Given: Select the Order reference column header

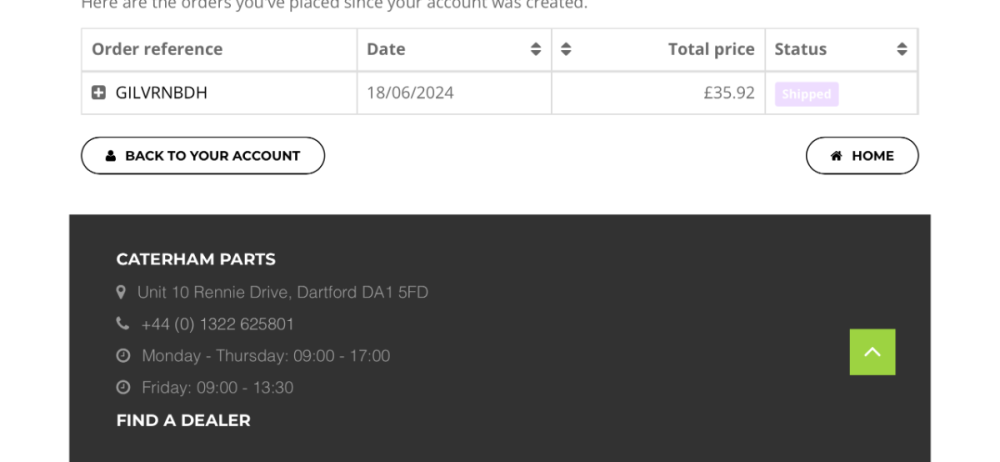Looking at the screenshot, I should pos(157,49).
